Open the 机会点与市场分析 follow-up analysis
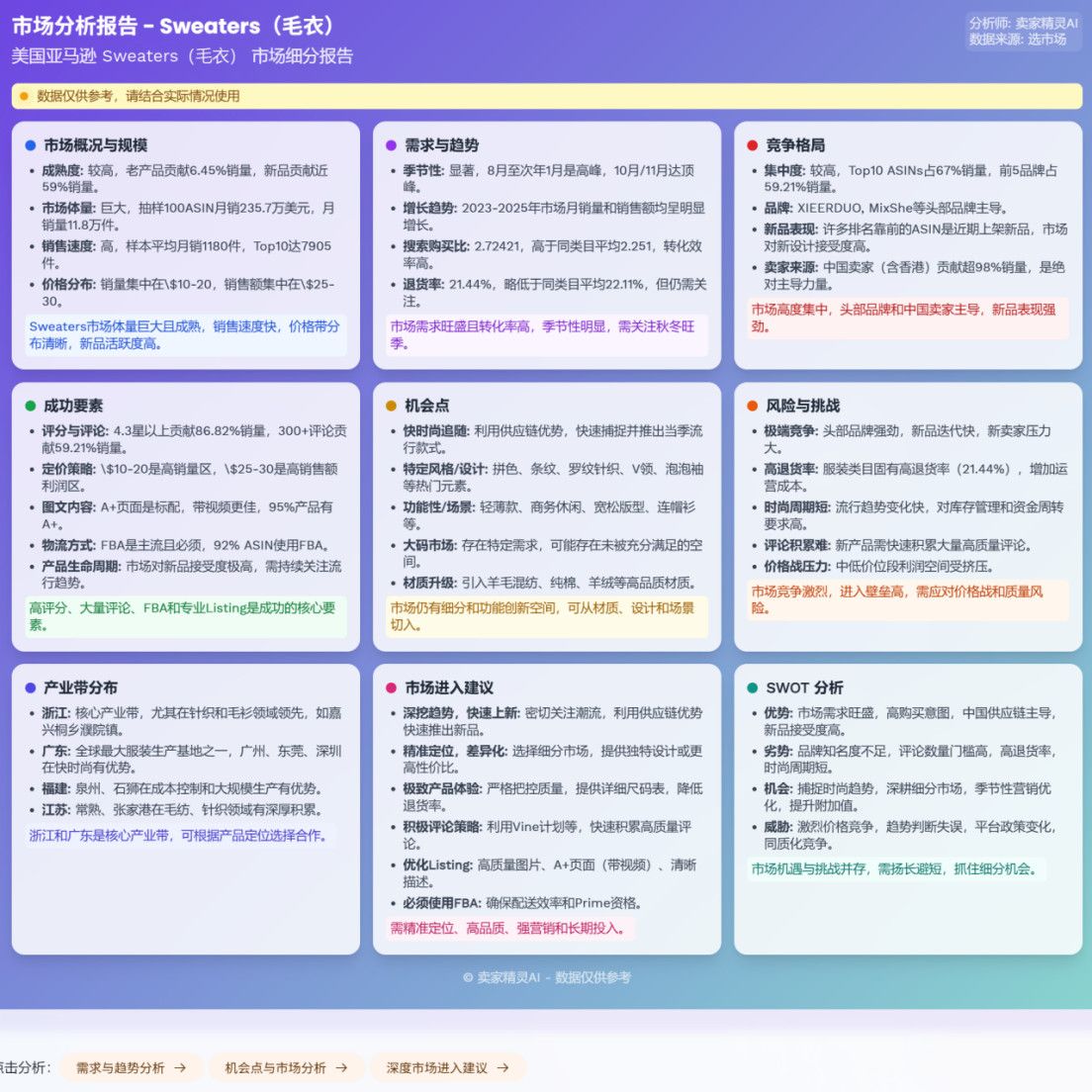Viewport: 1092px width, 1092px height. click(x=285, y=1068)
